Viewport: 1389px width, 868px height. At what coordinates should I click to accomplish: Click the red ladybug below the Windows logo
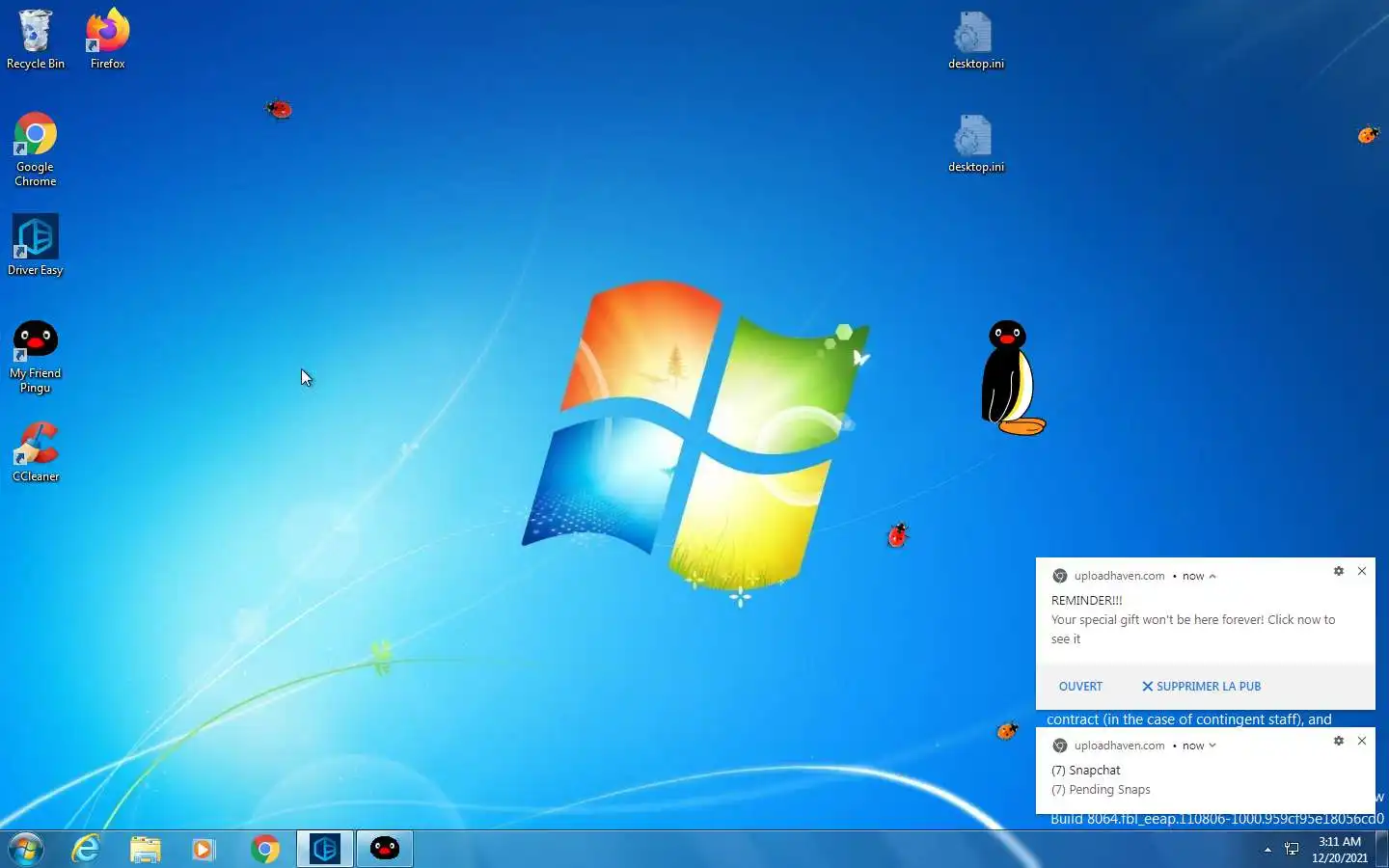(897, 534)
